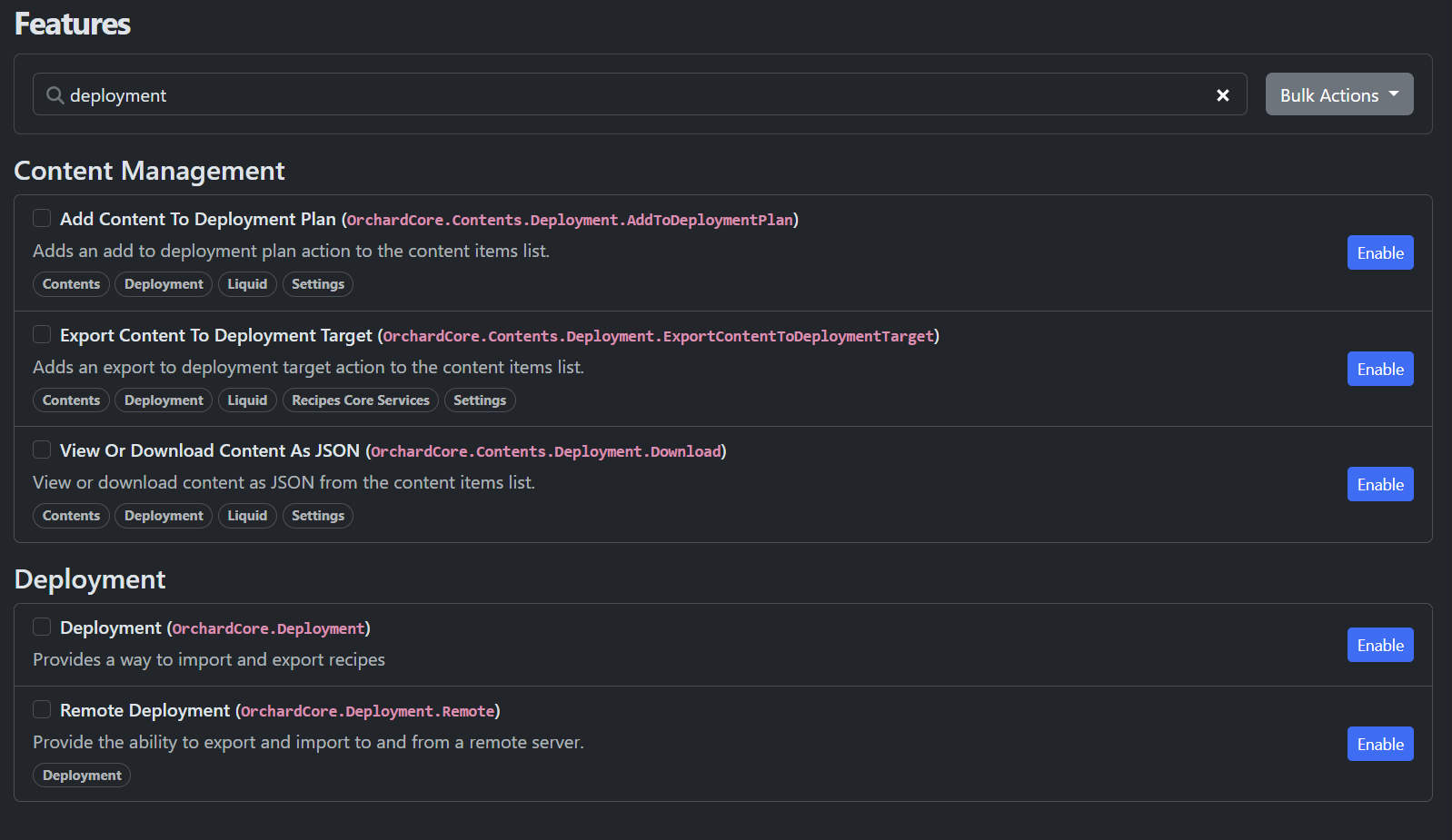Click Contents tag under View Or Download Content As JSON

pyautogui.click(x=71, y=516)
